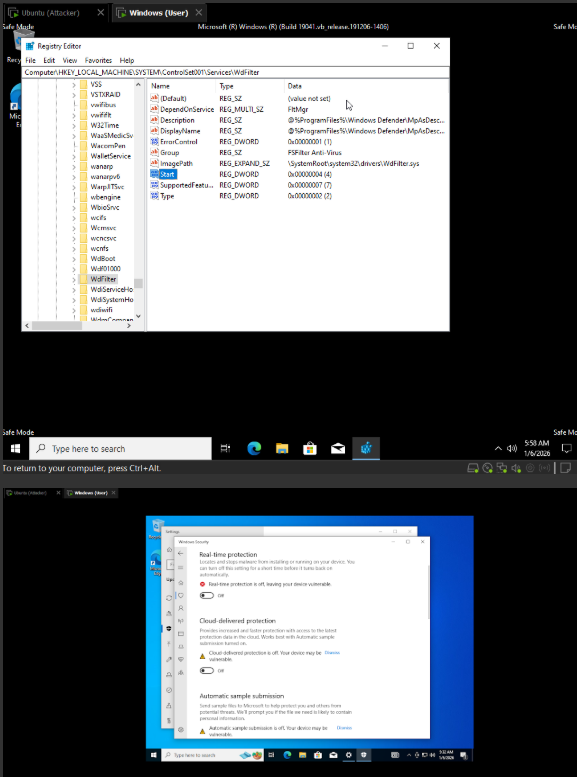The width and height of the screenshot is (577, 777).
Task: Go back in the Windows Security window
Action: (181, 554)
